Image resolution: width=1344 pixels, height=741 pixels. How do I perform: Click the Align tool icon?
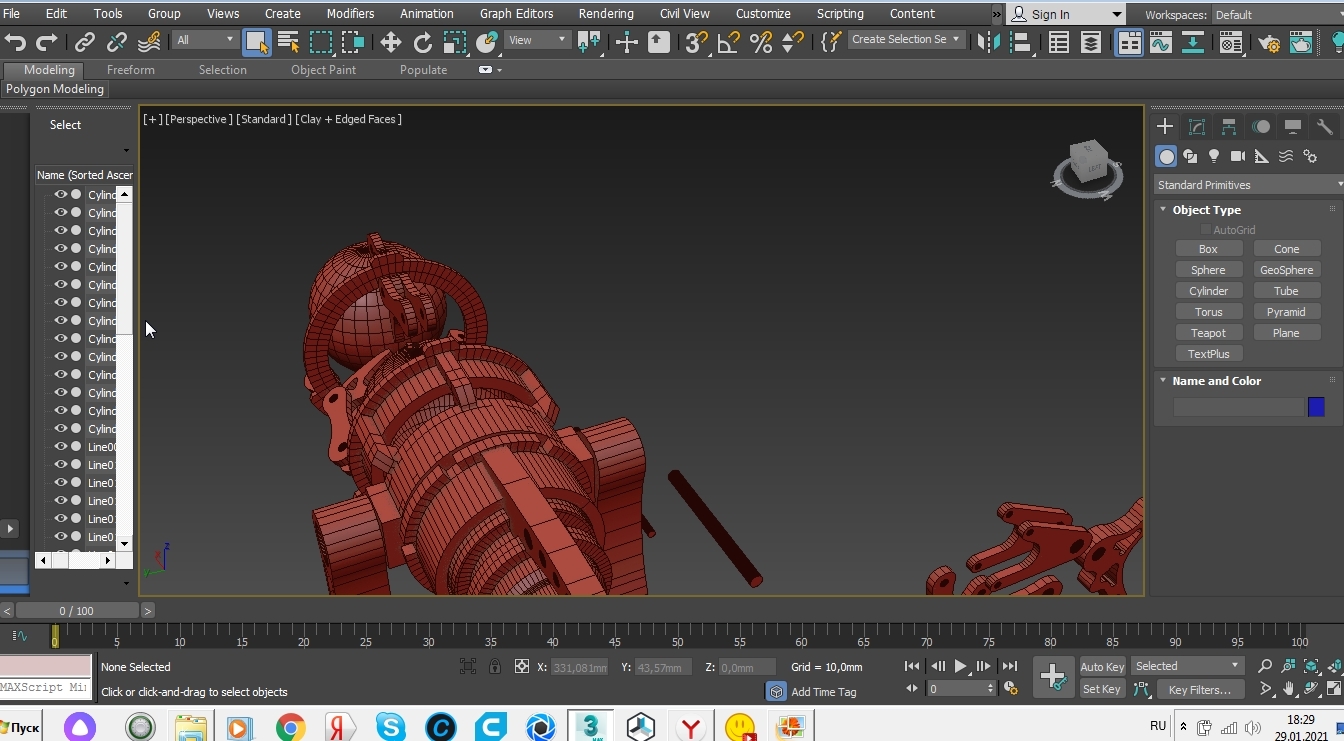pyautogui.click(x=1021, y=42)
